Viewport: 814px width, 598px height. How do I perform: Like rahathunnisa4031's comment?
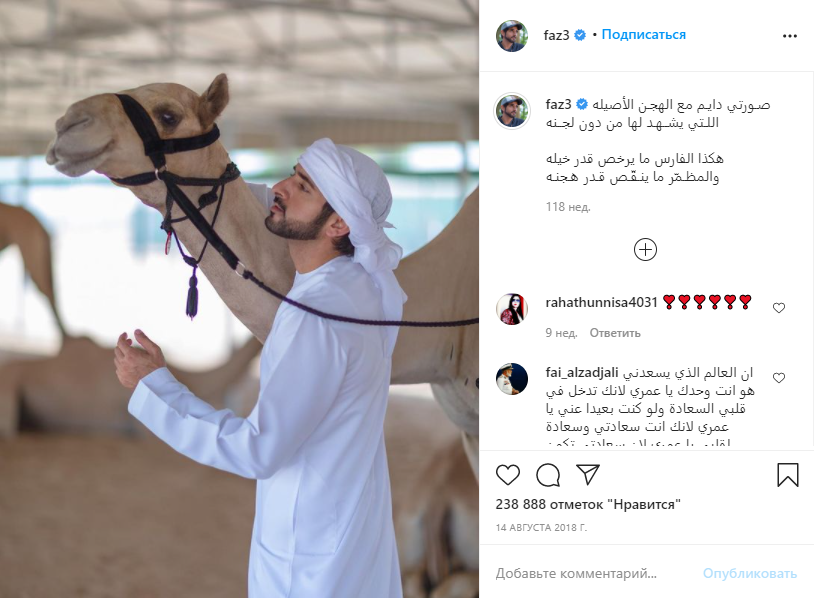(779, 308)
